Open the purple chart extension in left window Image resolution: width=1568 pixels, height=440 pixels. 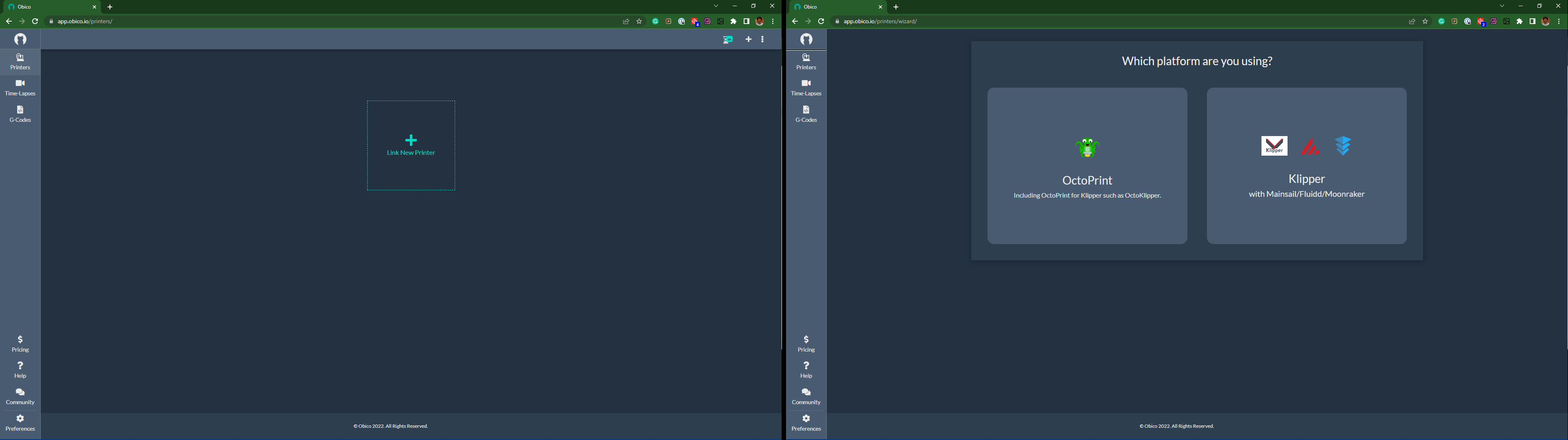(x=707, y=21)
